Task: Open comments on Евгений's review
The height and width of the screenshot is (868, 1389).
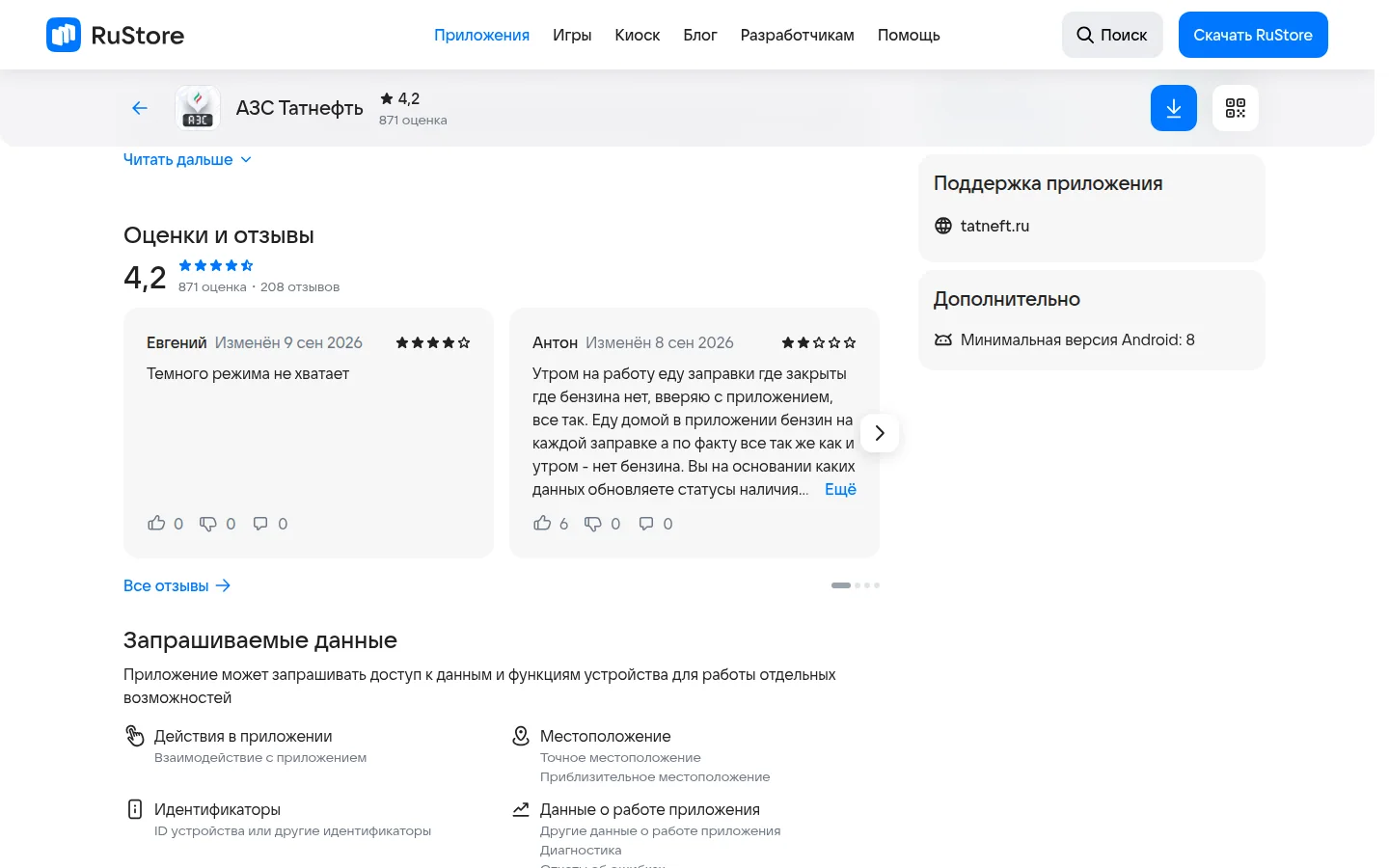Action: (x=260, y=523)
